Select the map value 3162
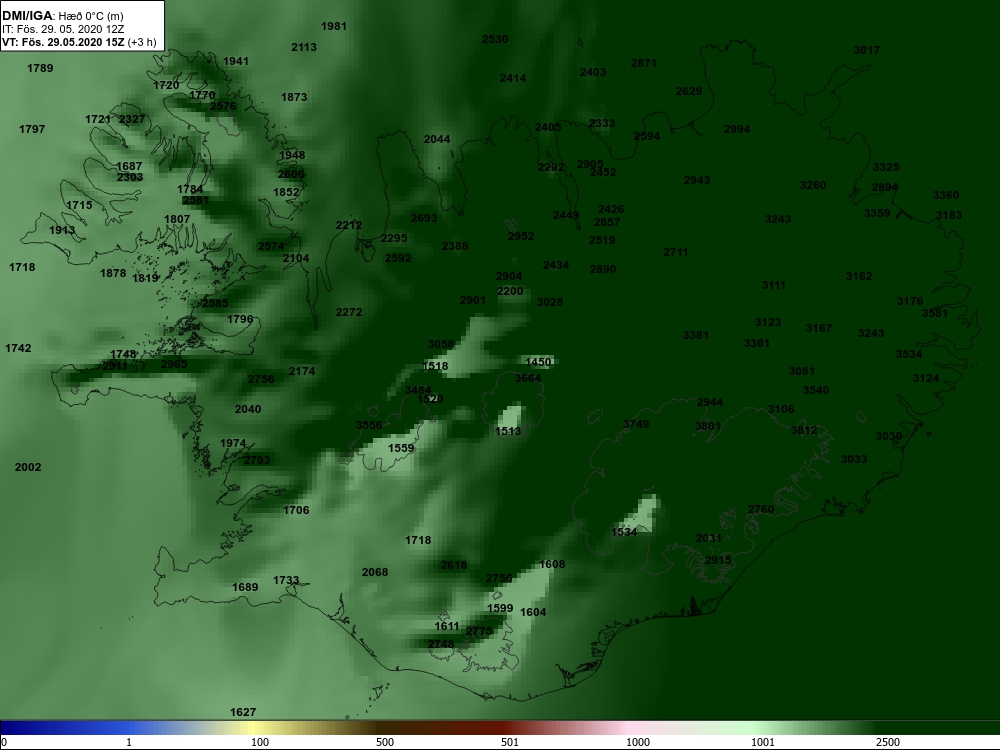 tap(858, 276)
